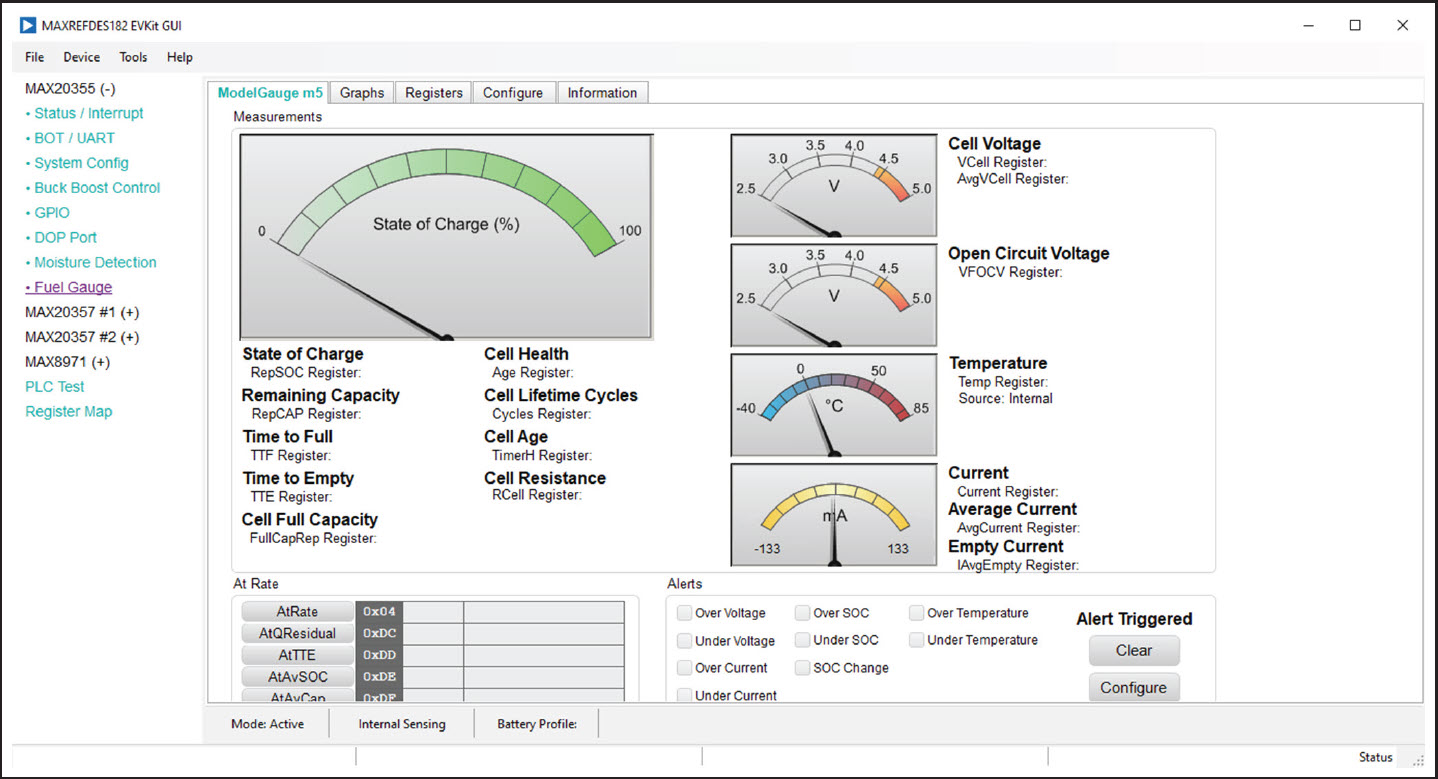Viewport: 1438px width, 779px height.
Task: Tick the SOC Change checkbox
Action: (803, 668)
